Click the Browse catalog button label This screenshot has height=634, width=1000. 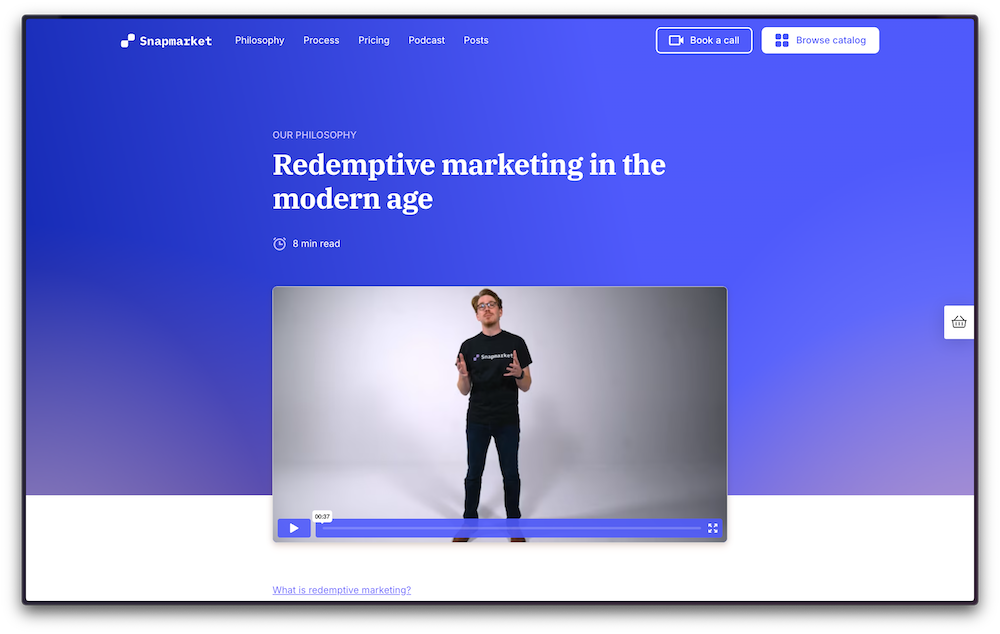(831, 41)
